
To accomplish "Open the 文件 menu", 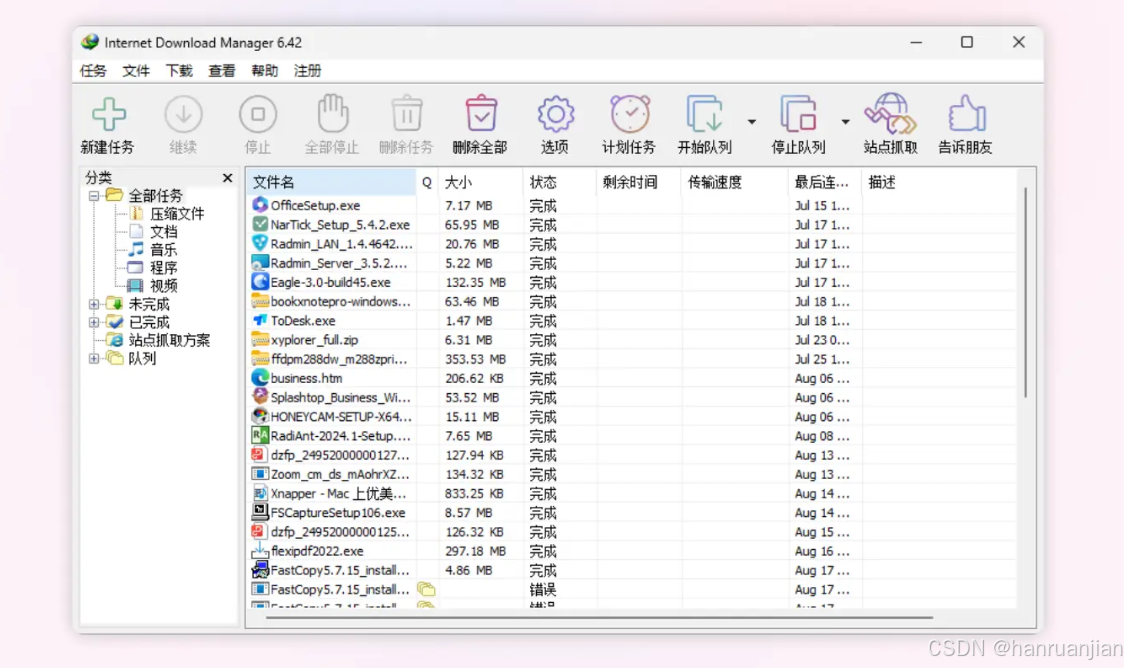I will 136,70.
